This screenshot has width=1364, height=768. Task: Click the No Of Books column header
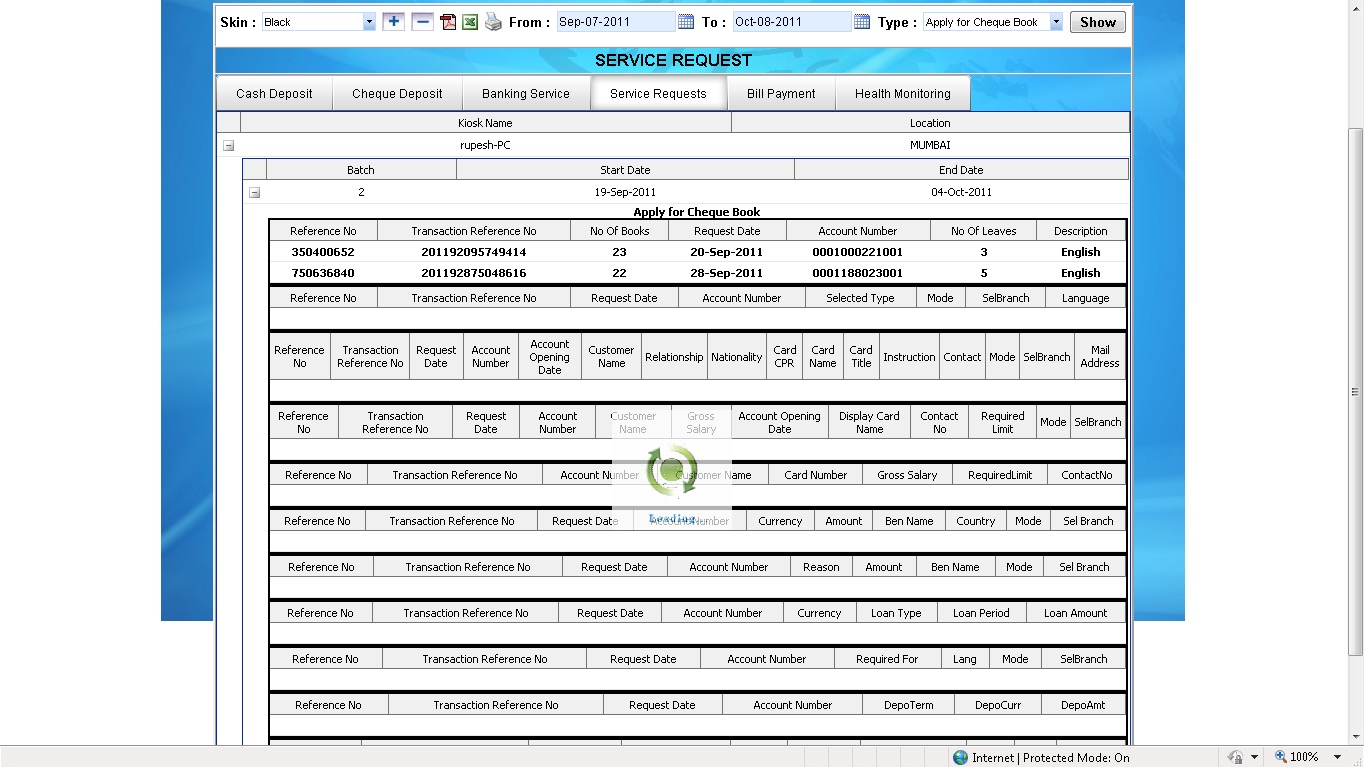[x=620, y=231]
